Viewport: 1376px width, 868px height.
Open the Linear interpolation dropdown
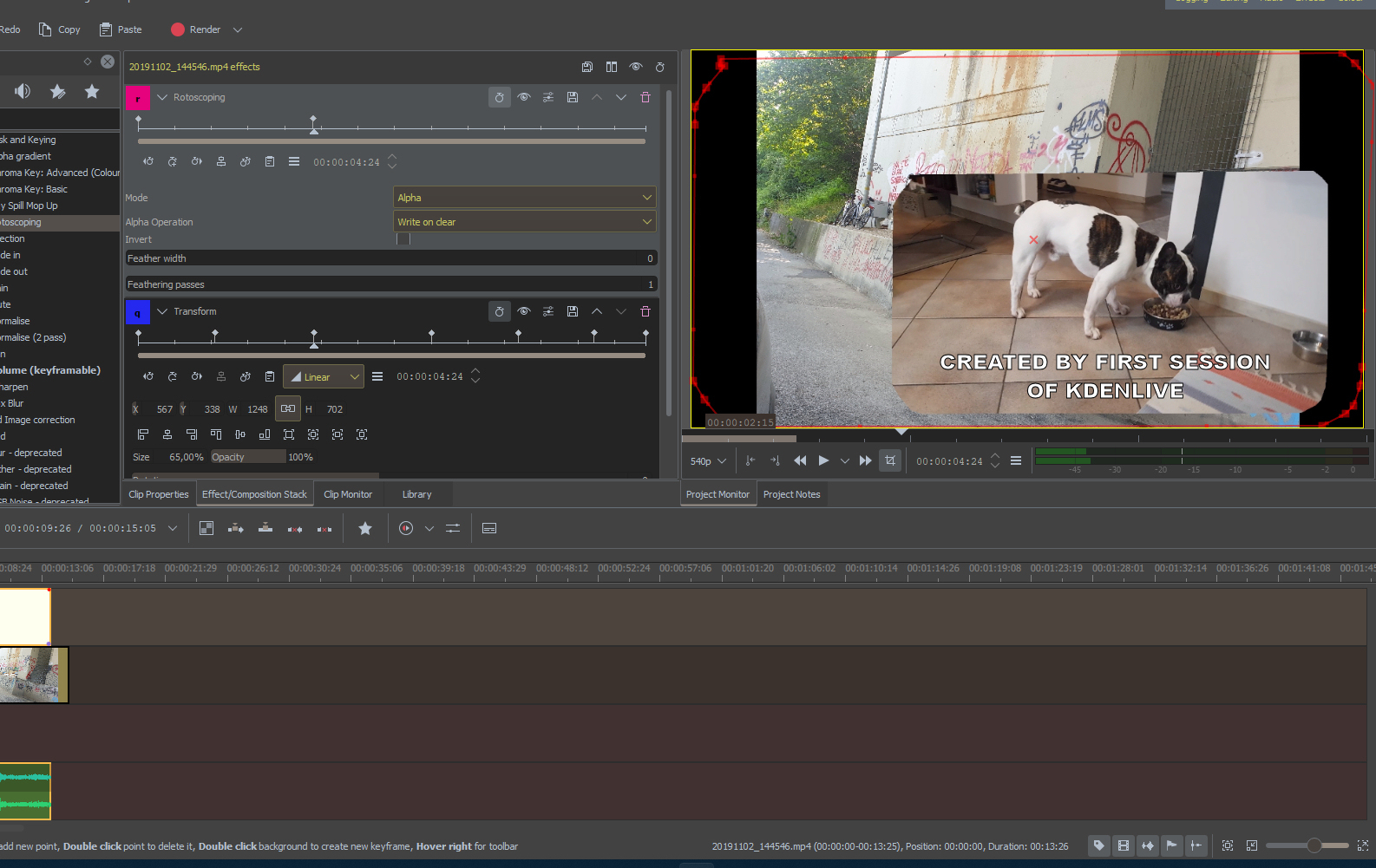324,376
